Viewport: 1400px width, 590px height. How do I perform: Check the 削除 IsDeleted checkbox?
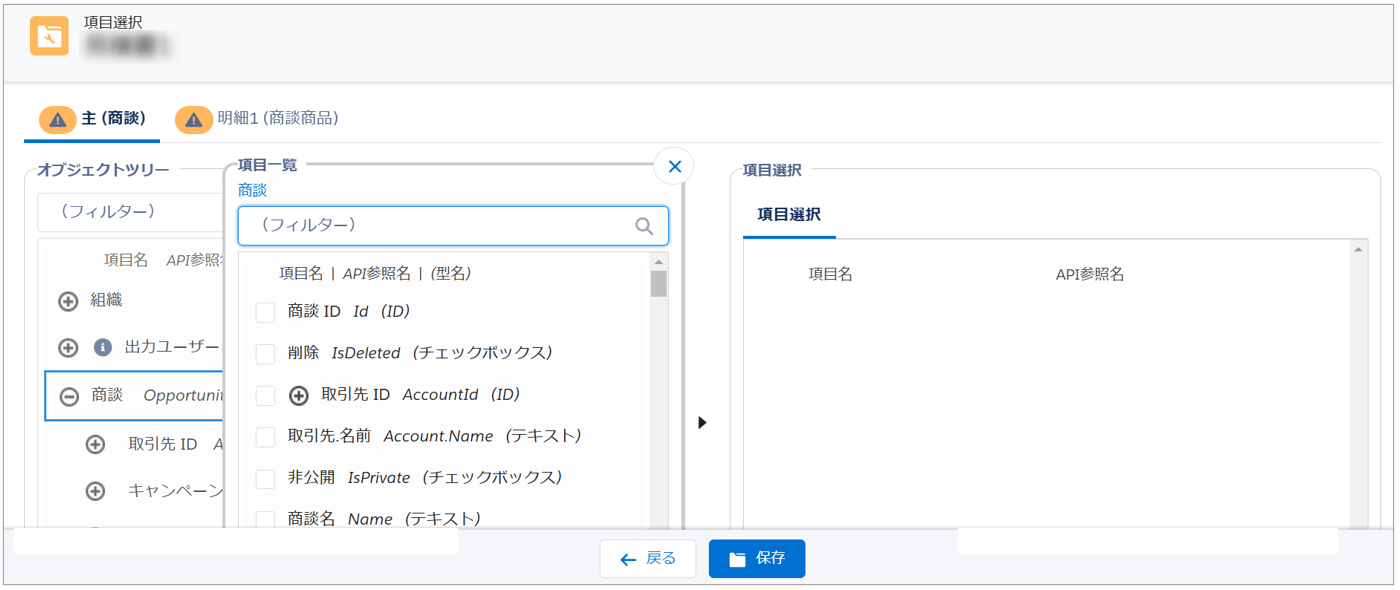pos(265,354)
